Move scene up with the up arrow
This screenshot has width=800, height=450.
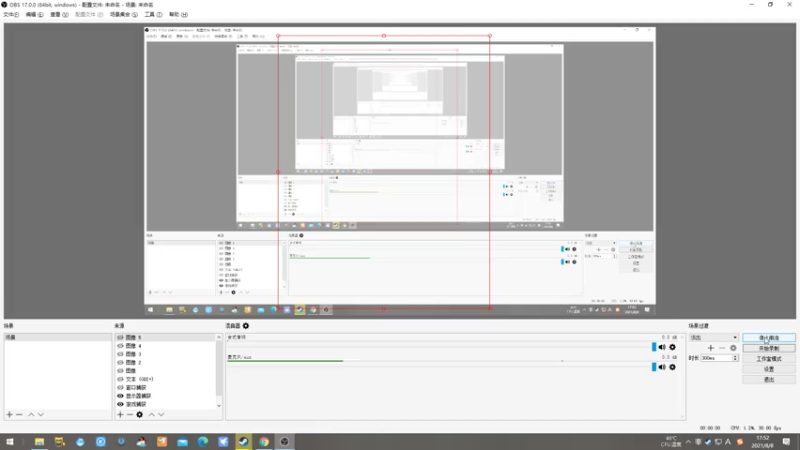tap(31, 414)
